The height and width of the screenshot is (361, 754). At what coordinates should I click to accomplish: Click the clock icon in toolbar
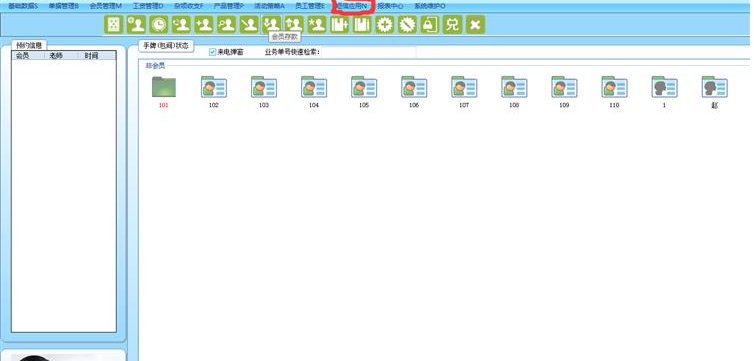159,25
